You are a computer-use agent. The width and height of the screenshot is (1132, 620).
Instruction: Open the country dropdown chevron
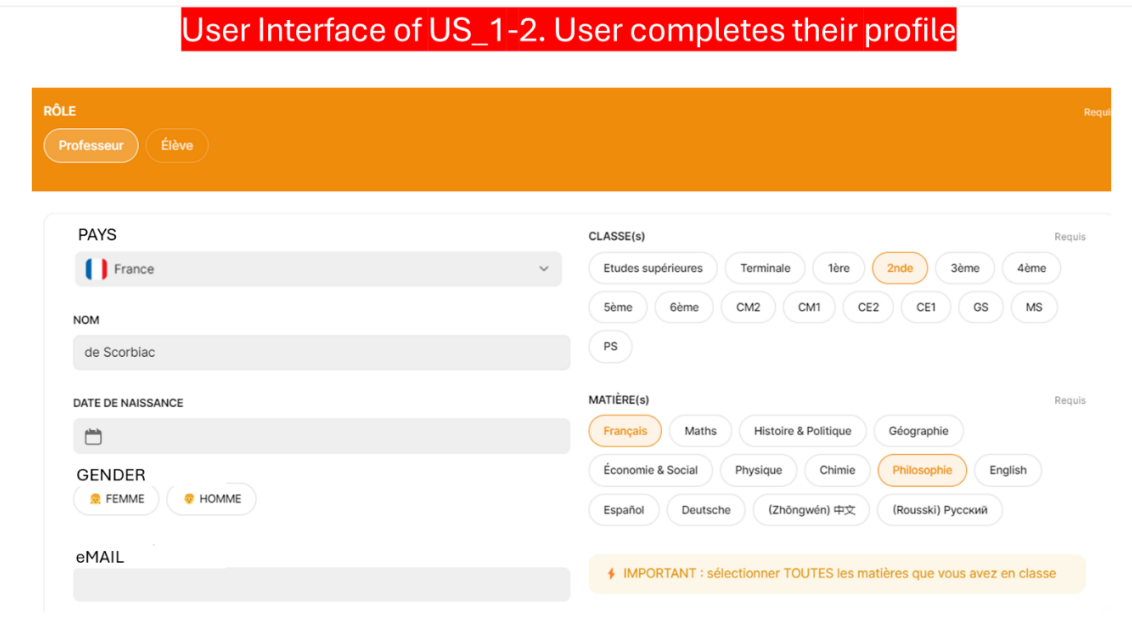544,269
